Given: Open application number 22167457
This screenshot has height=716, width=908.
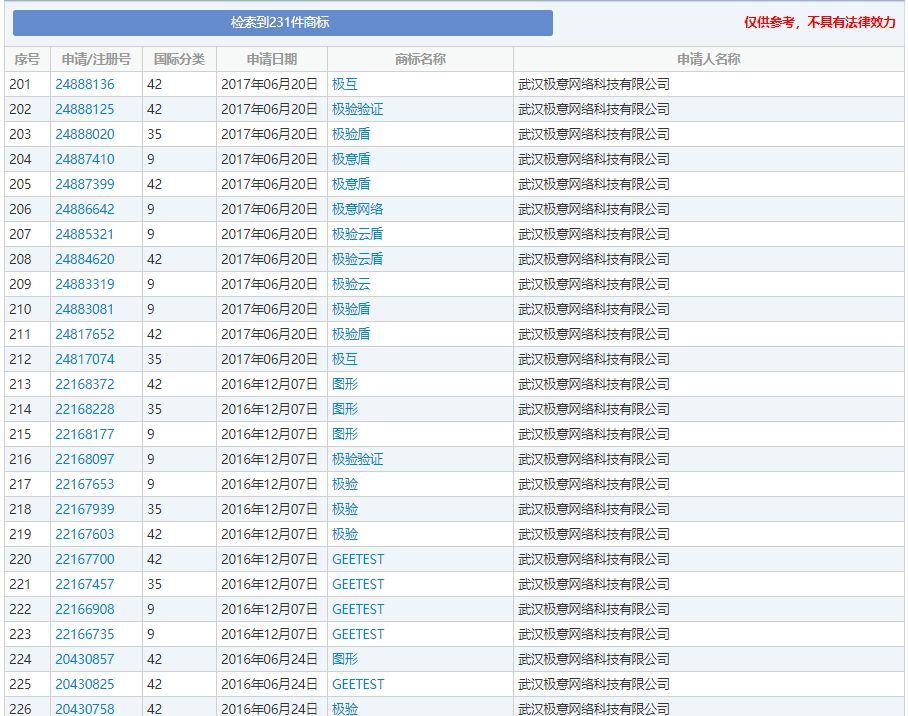Looking at the screenshot, I should pos(85,584).
